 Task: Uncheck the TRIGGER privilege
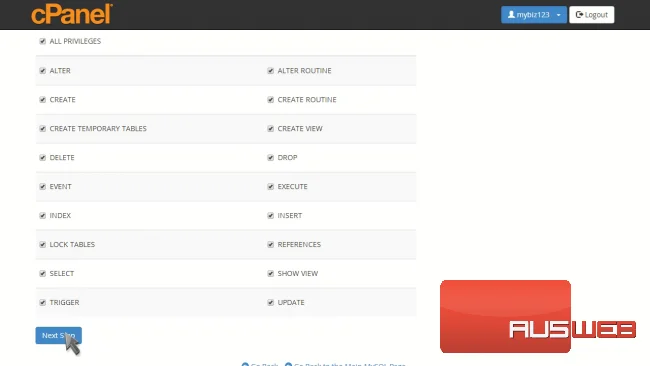tap(43, 303)
